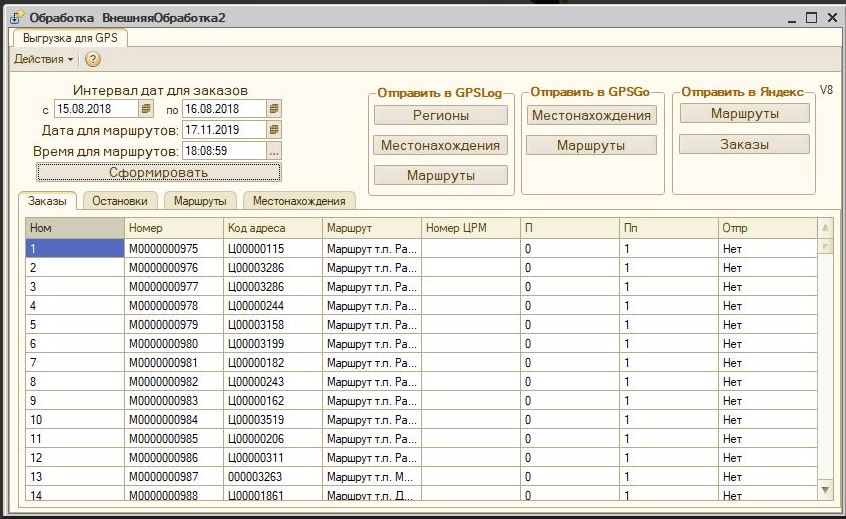
Task: Select address code Ц00003158
Action: pyautogui.click(x=272, y=325)
